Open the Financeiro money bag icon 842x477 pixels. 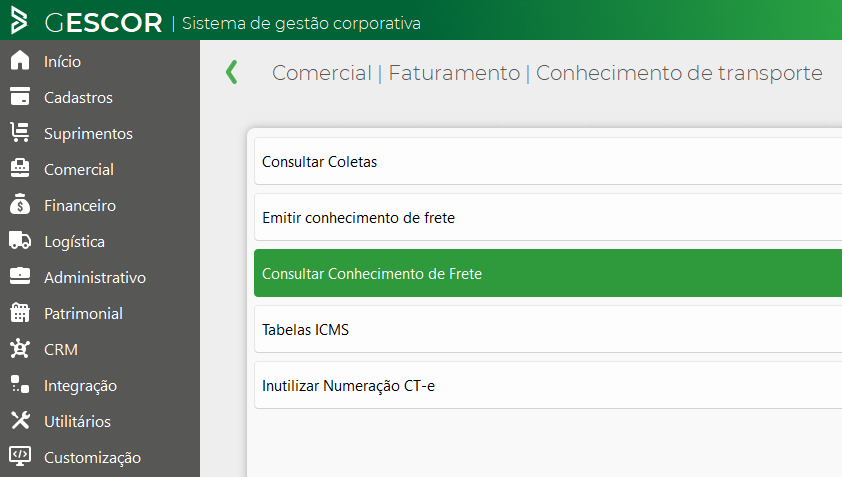(x=20, y=204)
